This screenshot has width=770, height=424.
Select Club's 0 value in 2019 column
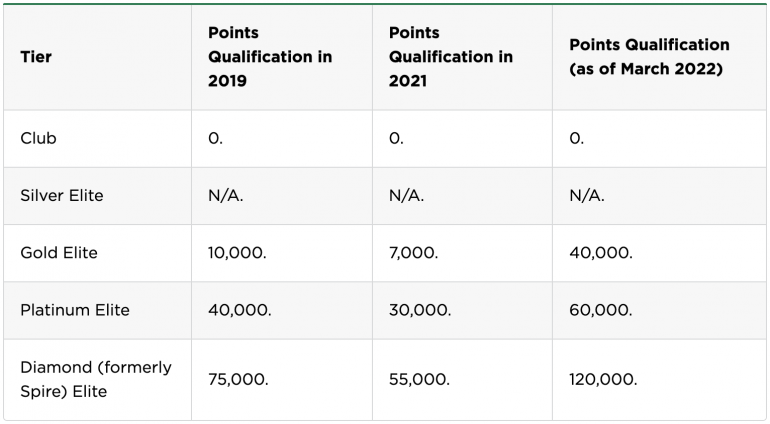(215, 139)
